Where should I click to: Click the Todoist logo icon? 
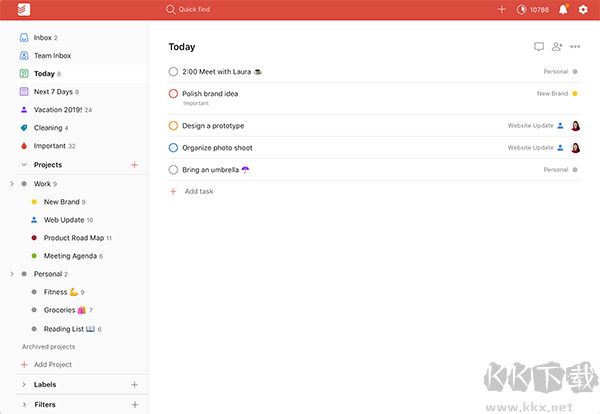pyautogui.click(x=24, y=10)
